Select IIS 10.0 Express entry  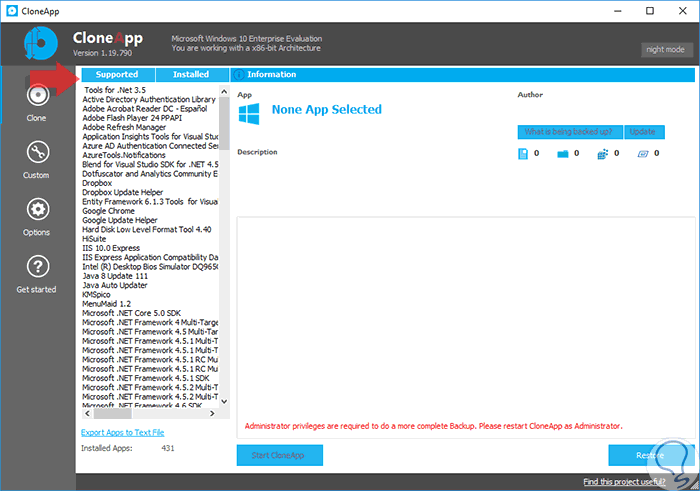tap(111, 248)
